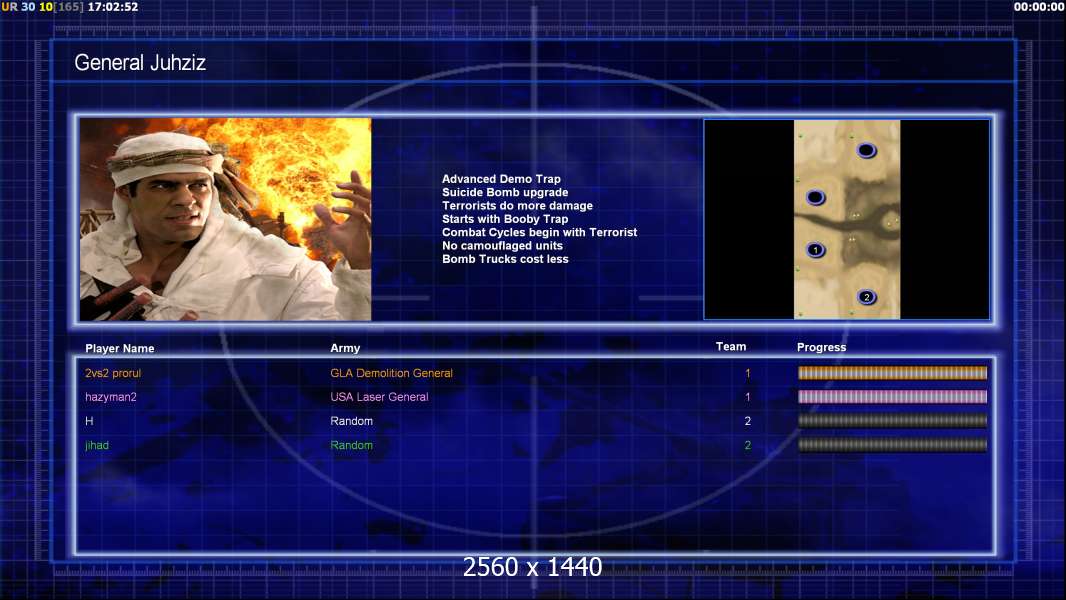Click the 'Team' column header
The image size is (1066, 600).
tap(731, 347)
